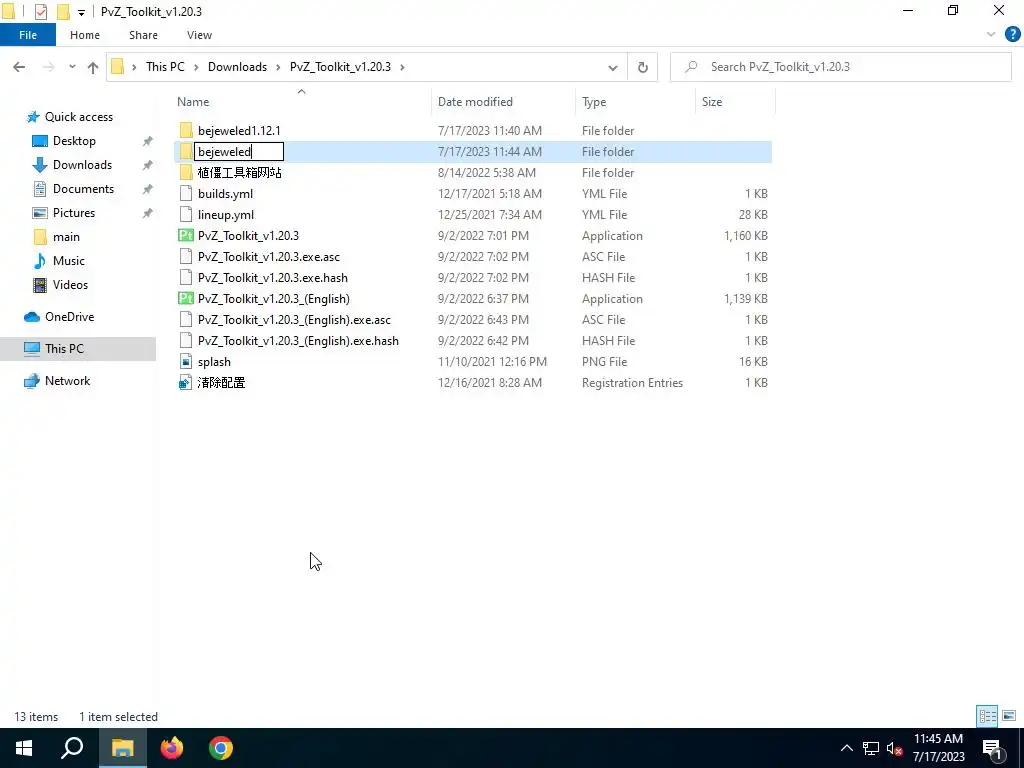The image size is (1024, 768).
Task: Open the bejeweled1.12.1 folder icon
Action: pyautogui.click(x=186, y=131)
